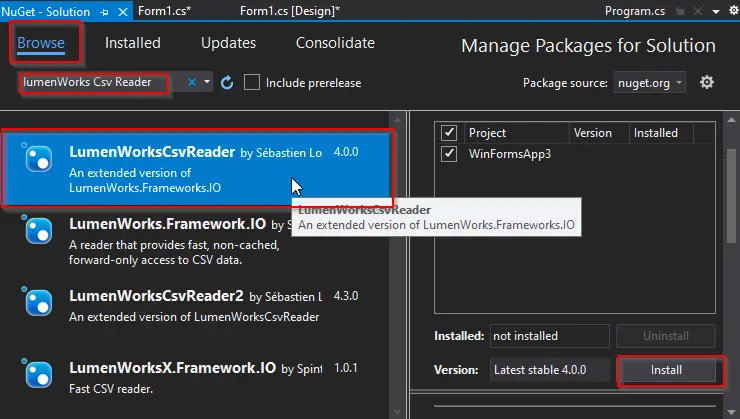Open NuGet package source settings gear

point(706,83)
